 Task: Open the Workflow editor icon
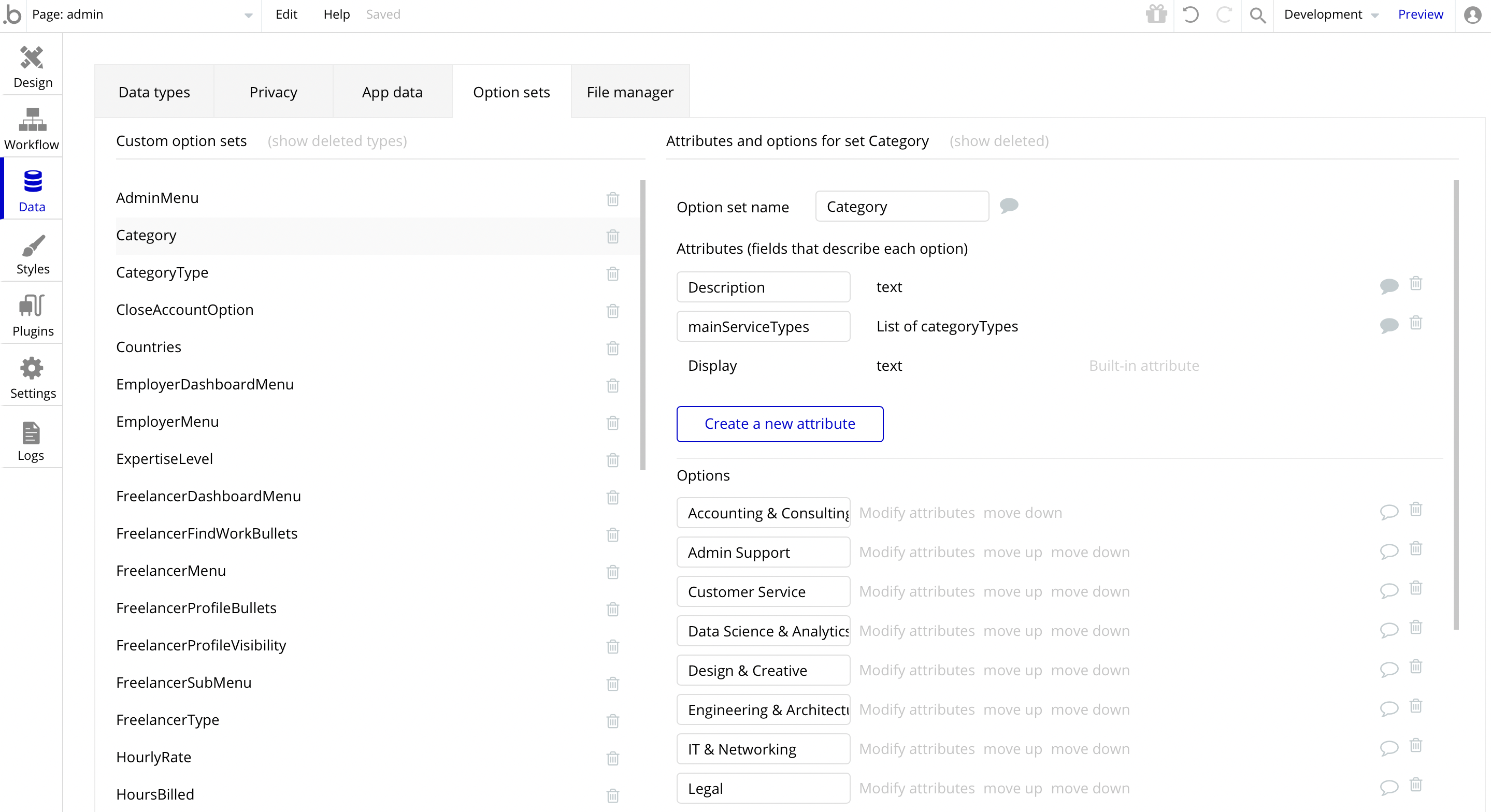click(x=32, y=128)
